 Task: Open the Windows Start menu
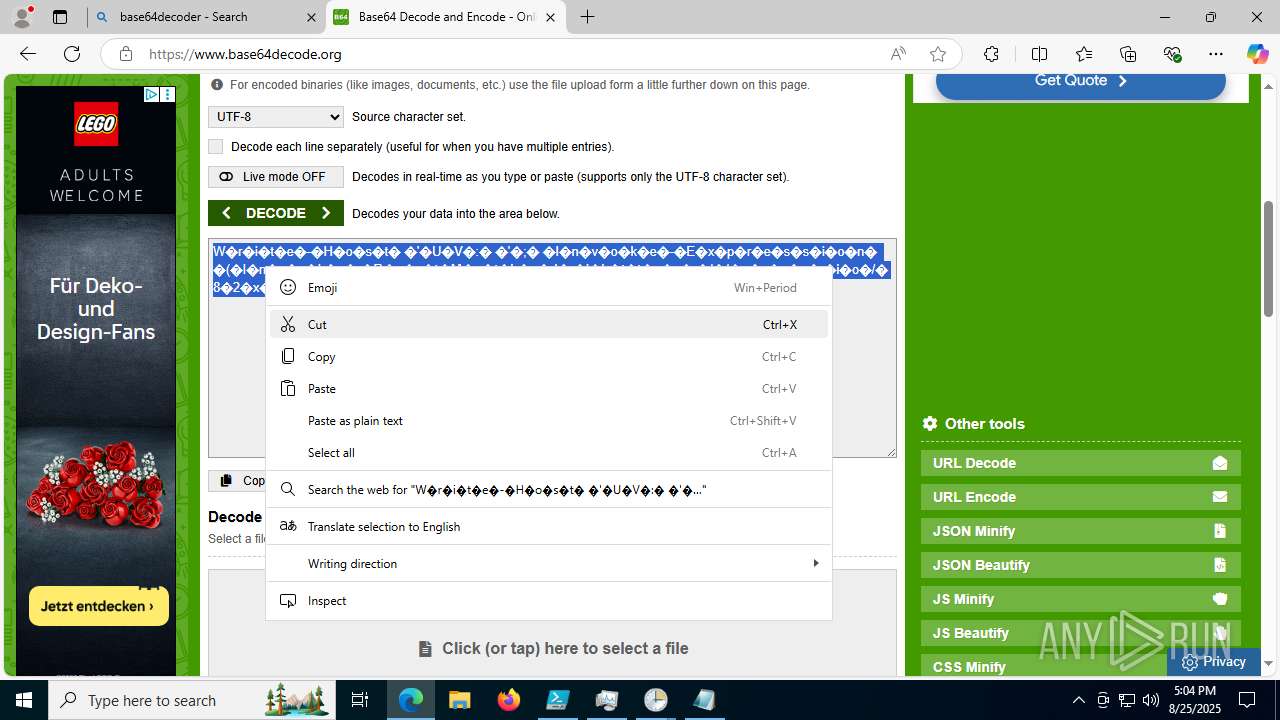pyautogui.click(x=24, y=700)
